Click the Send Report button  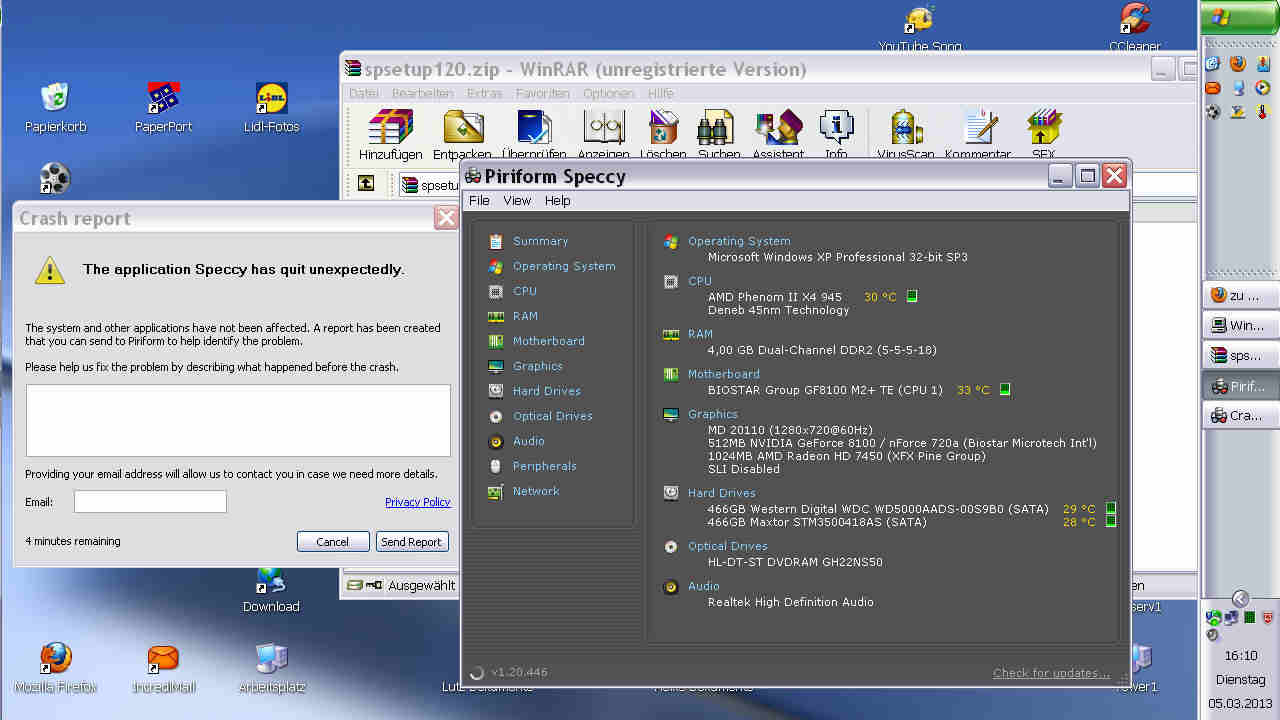click(x=411, y=541)
